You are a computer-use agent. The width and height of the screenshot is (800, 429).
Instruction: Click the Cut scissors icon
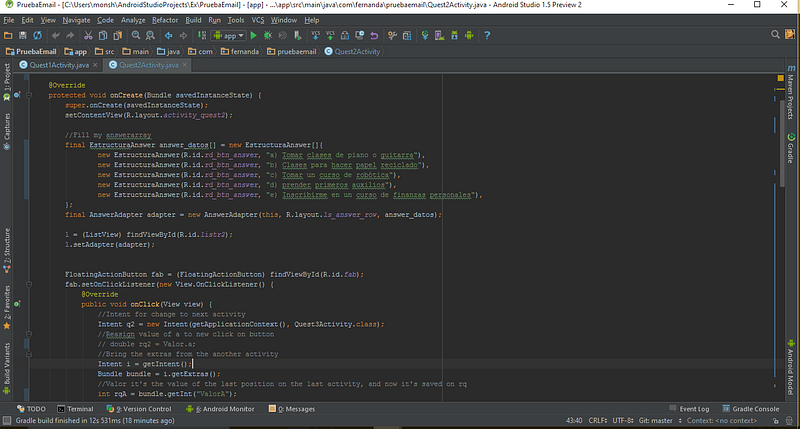pyautogui.click(x=88, y=35)
